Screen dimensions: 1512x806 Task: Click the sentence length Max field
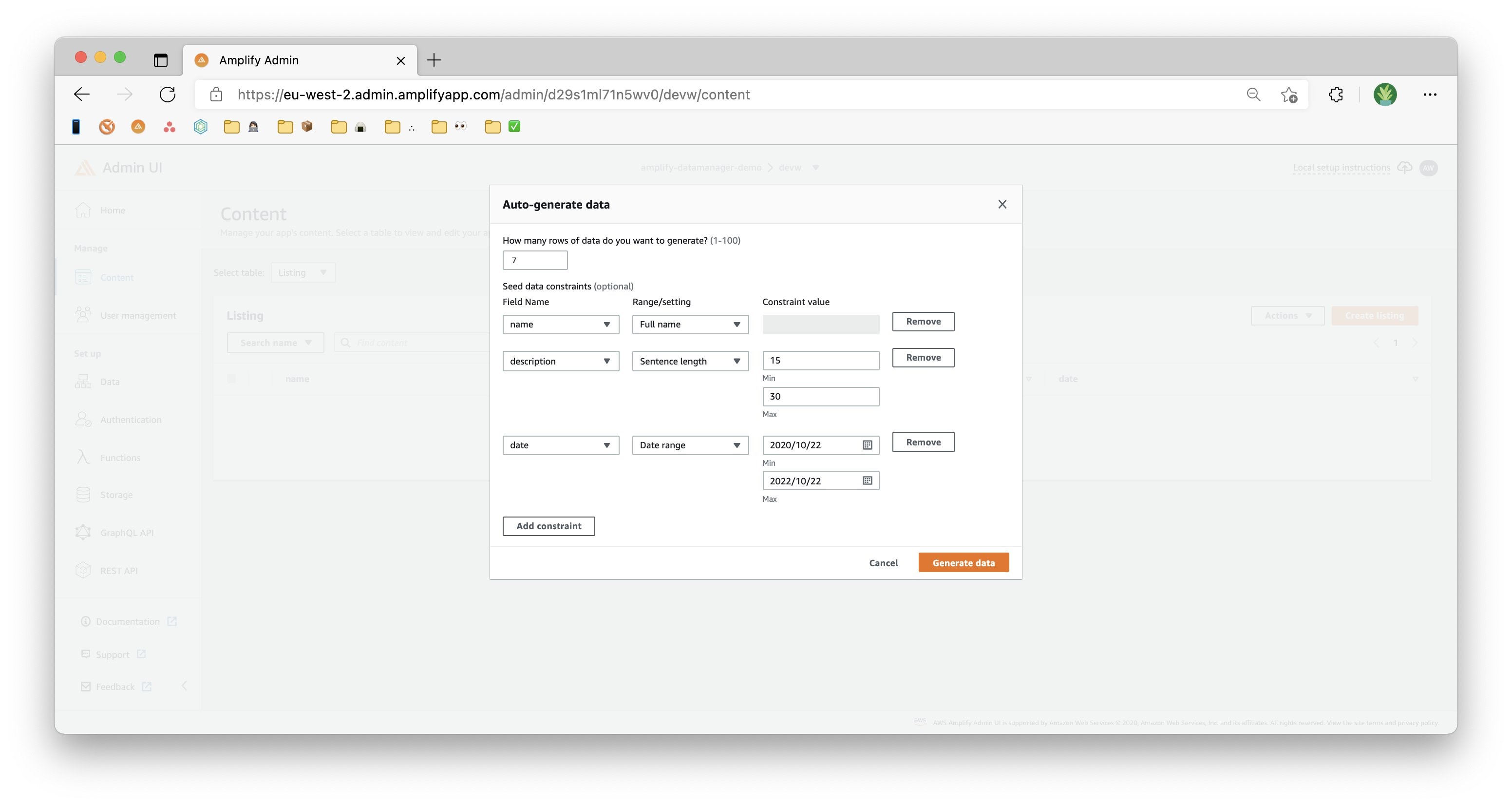[x=821, y=396]
